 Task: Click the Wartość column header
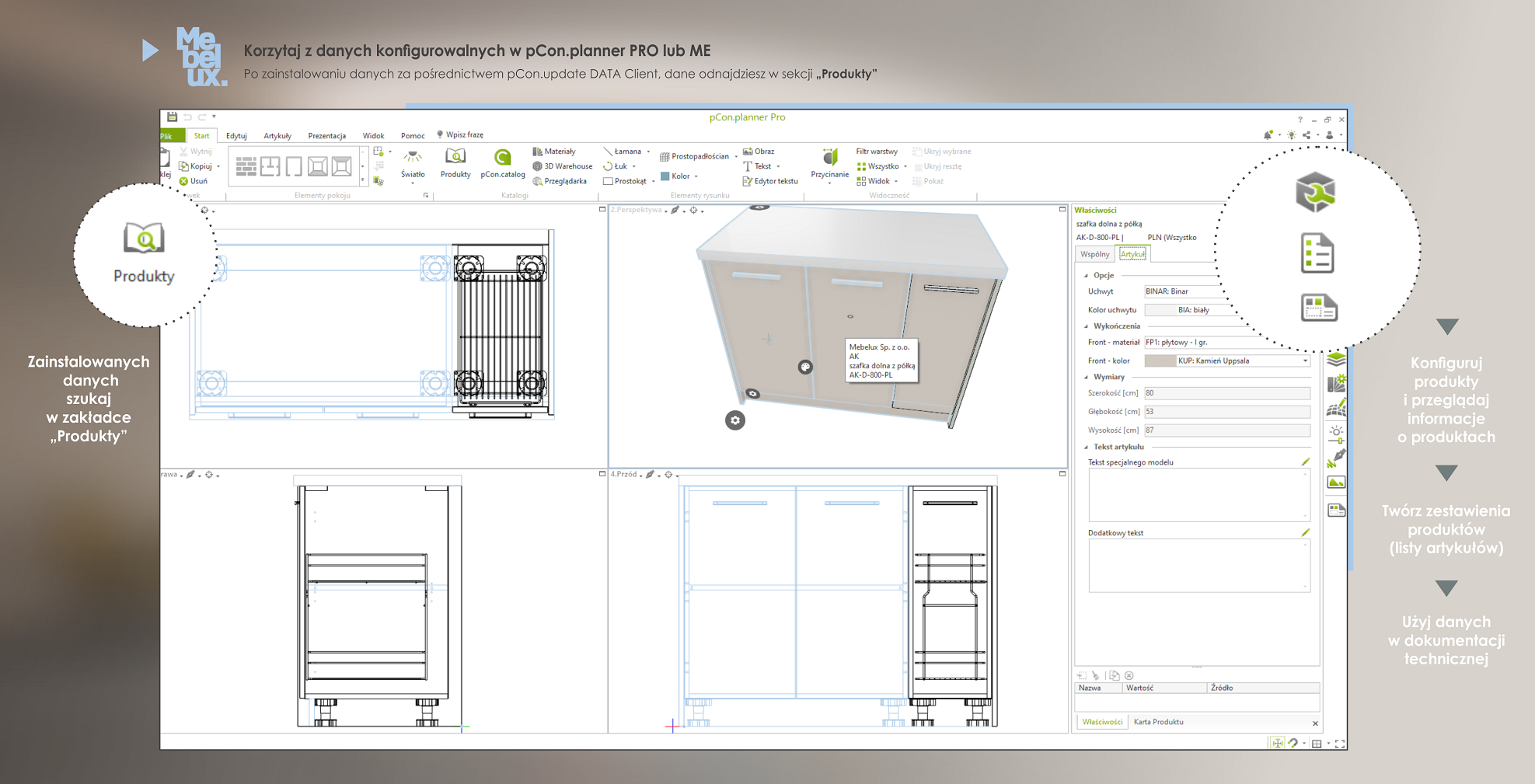pos(1164,688)
